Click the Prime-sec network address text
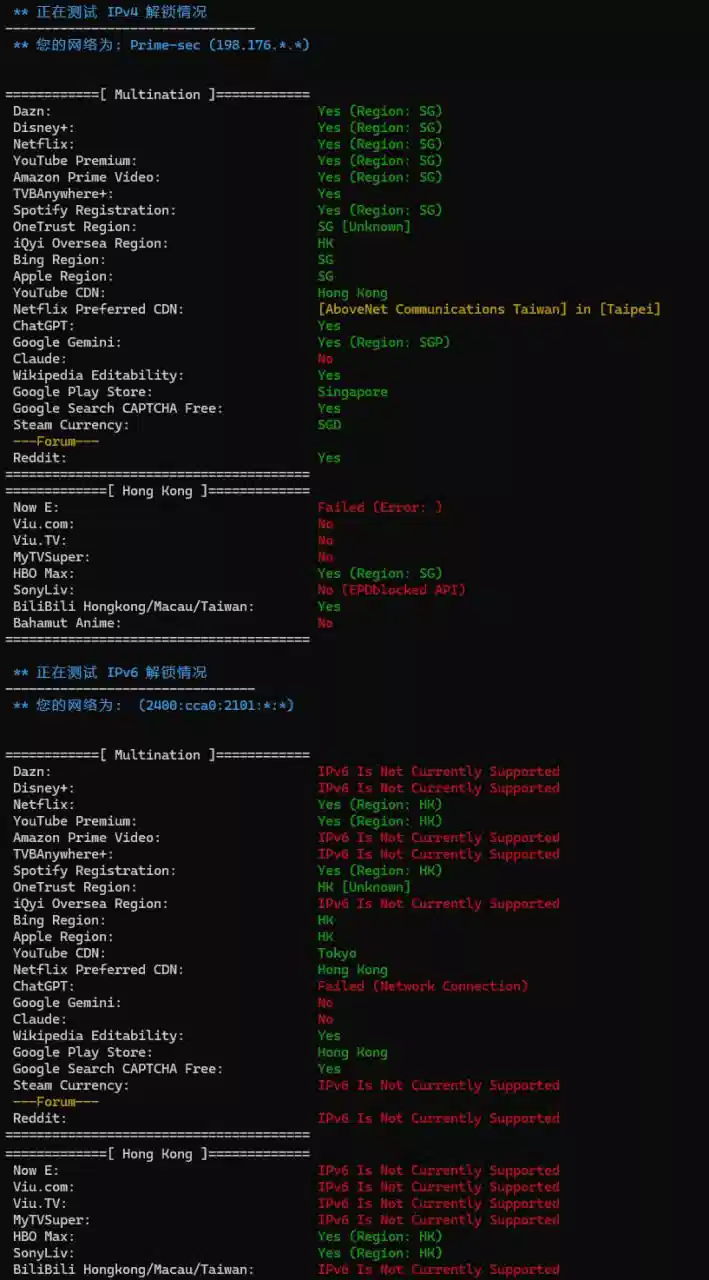Viewport: 709px width, 1280px height. pyautogui.click(x=219, y=45)
